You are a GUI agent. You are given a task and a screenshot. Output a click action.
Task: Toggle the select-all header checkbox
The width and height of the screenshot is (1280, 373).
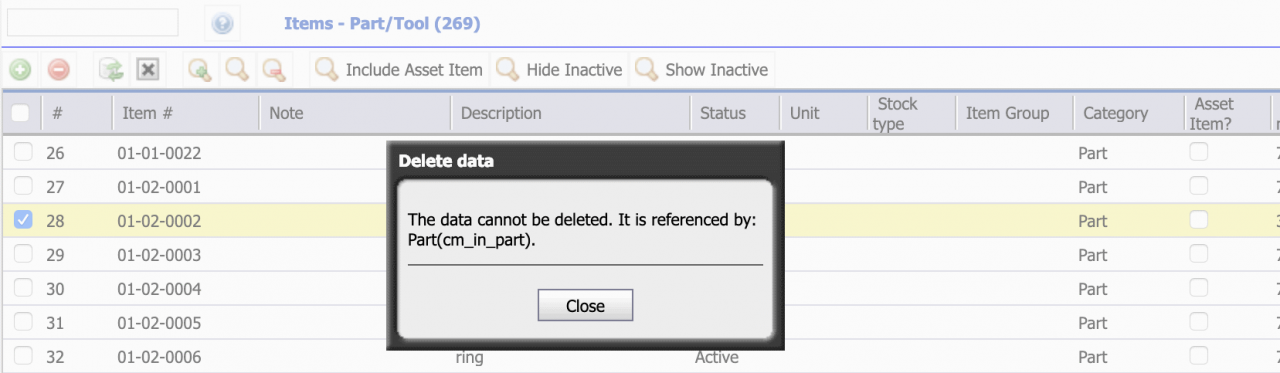tap(20, 113)
